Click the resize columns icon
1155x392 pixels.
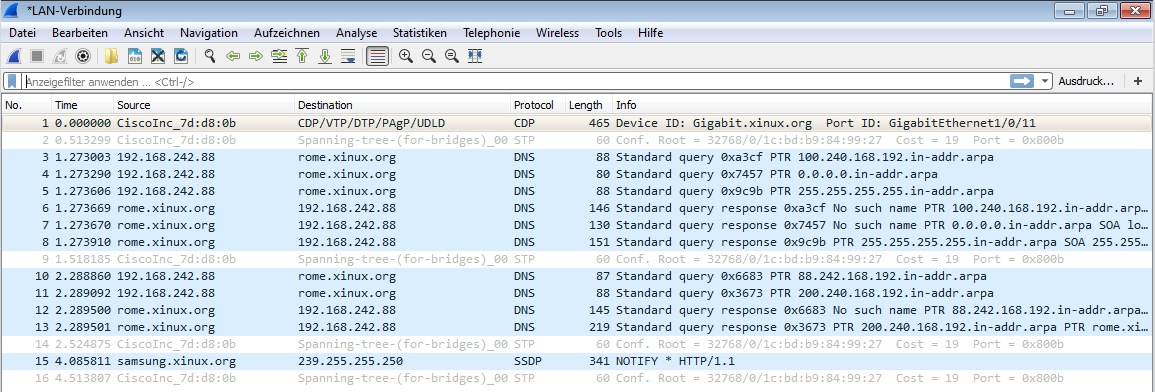(475, 56)
